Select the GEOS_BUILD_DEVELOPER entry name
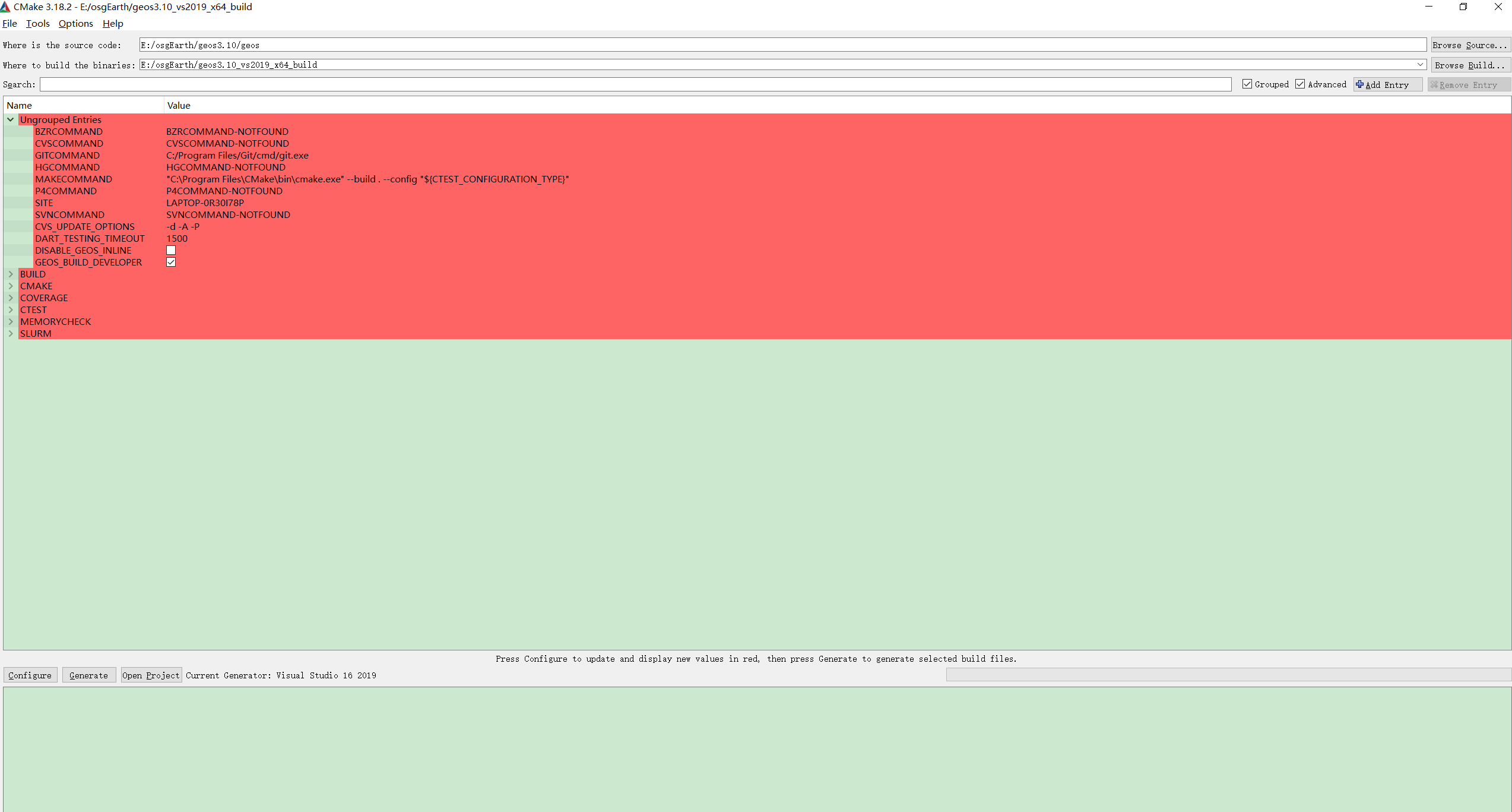The width and height of the screenshot is (1512, 812). [88, 262]
